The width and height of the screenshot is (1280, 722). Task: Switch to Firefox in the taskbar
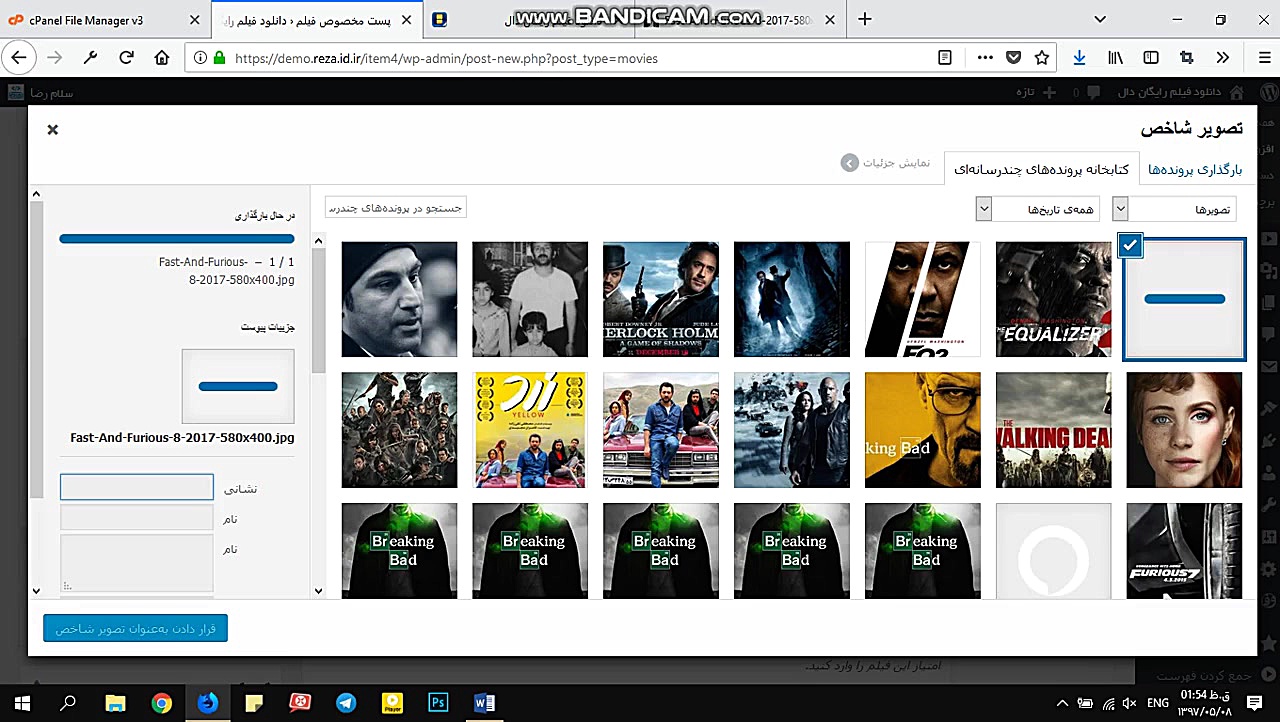point(208,703)
